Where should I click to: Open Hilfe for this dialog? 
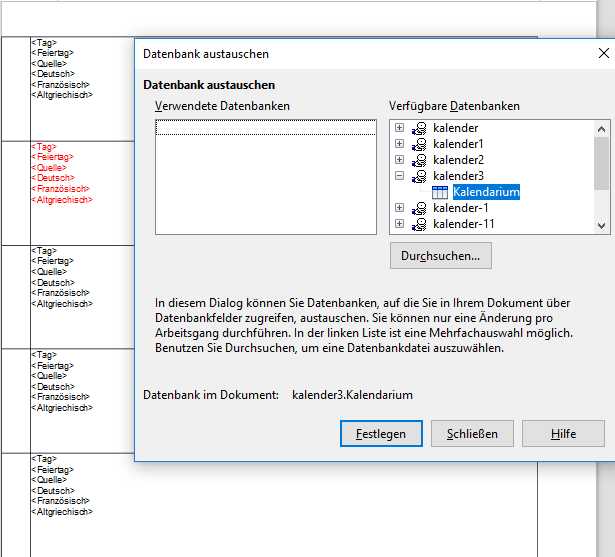click(x=563, y=433)
